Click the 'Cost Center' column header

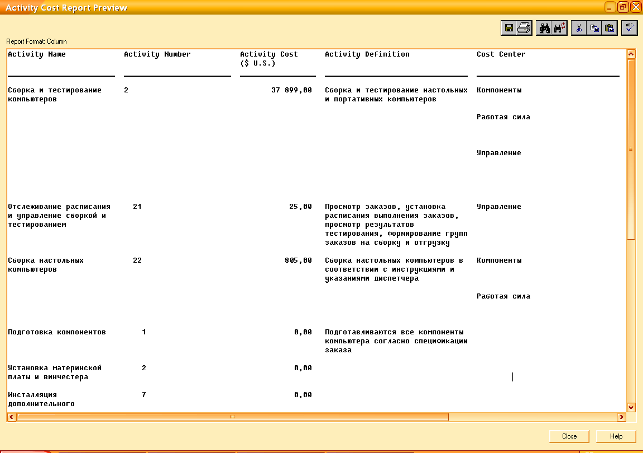pyautogui.click(x=501, y=54)
